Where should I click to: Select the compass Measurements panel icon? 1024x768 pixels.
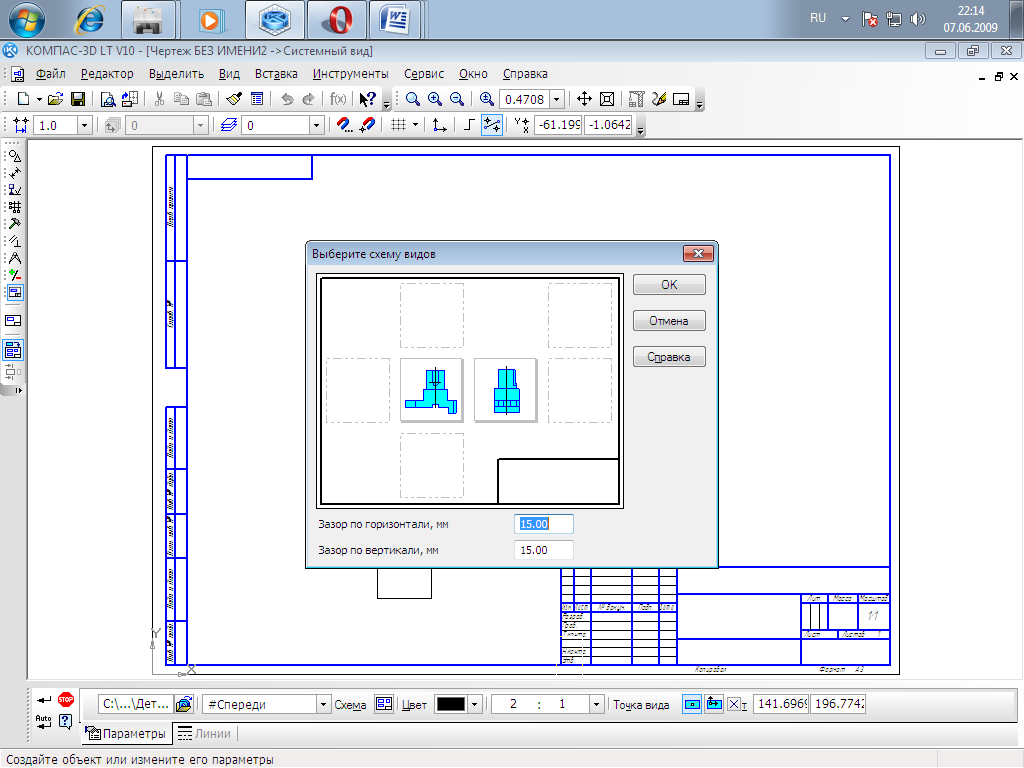point(14,258)
